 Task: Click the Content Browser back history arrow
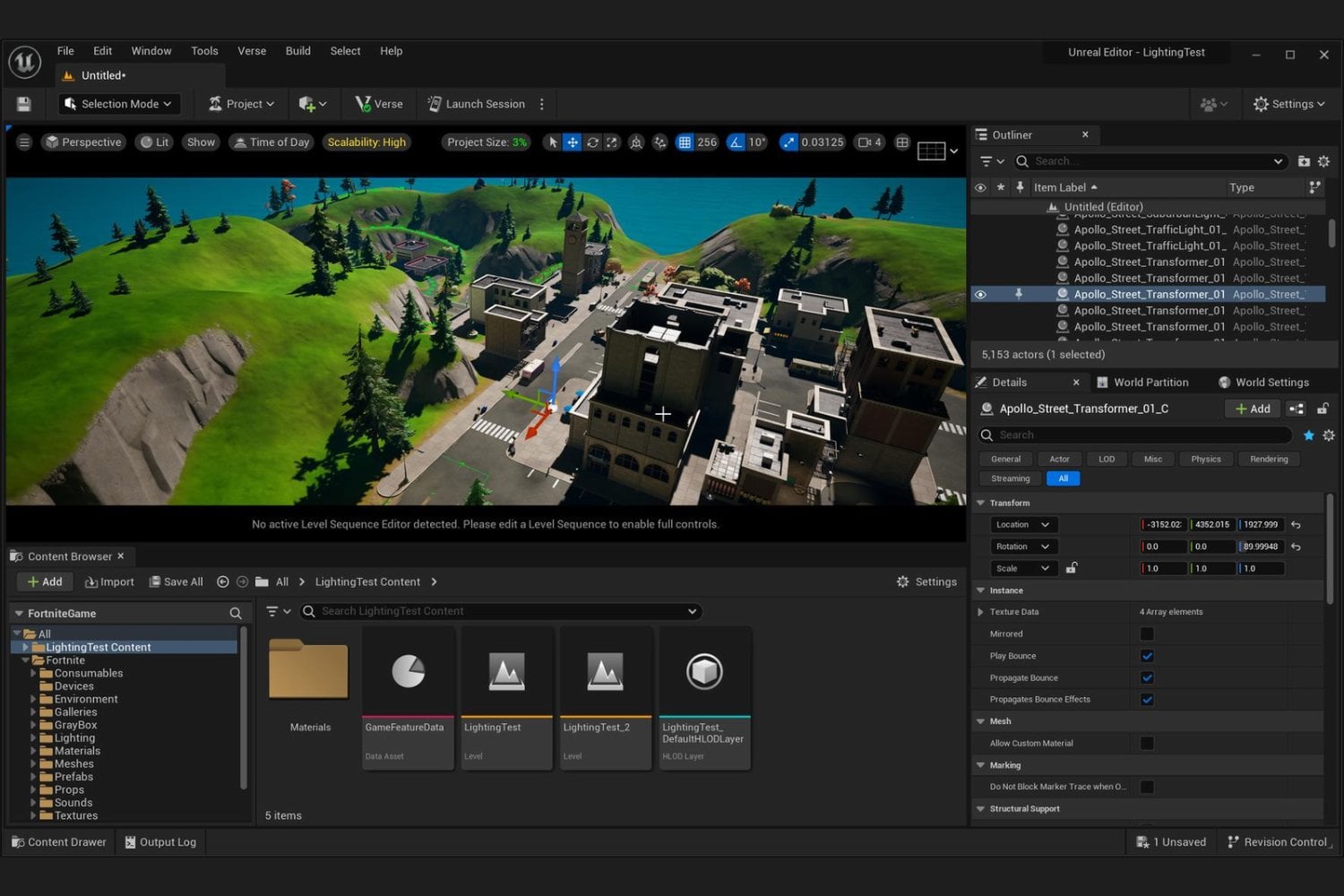223,582
